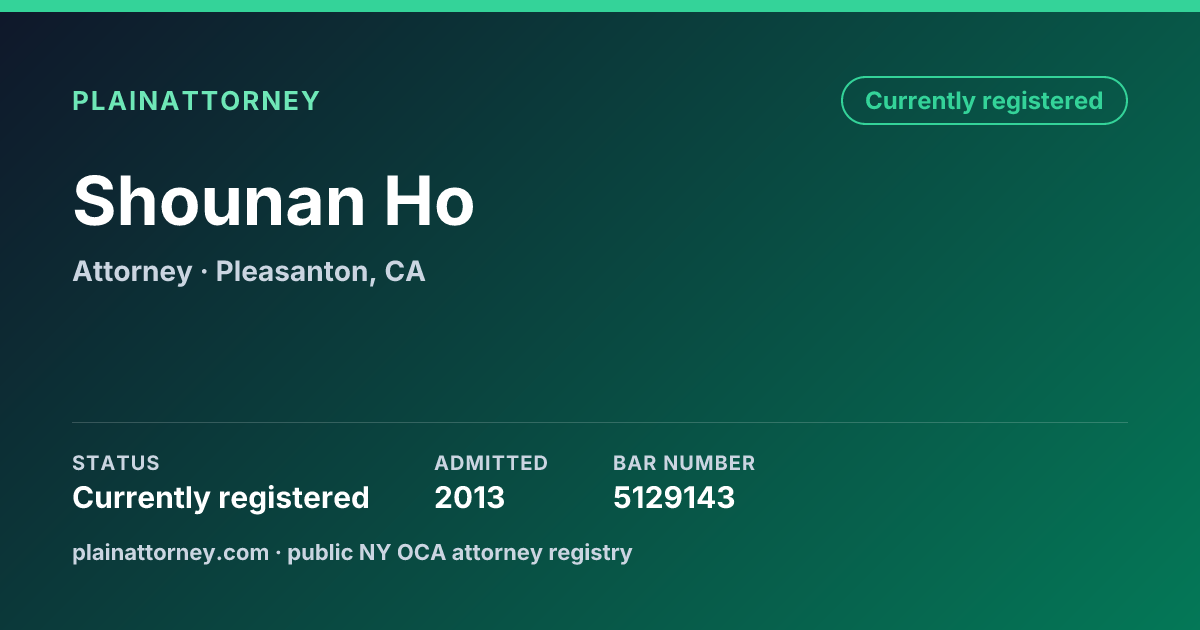Select the name heading Shounan Ho

click(273, 201)
